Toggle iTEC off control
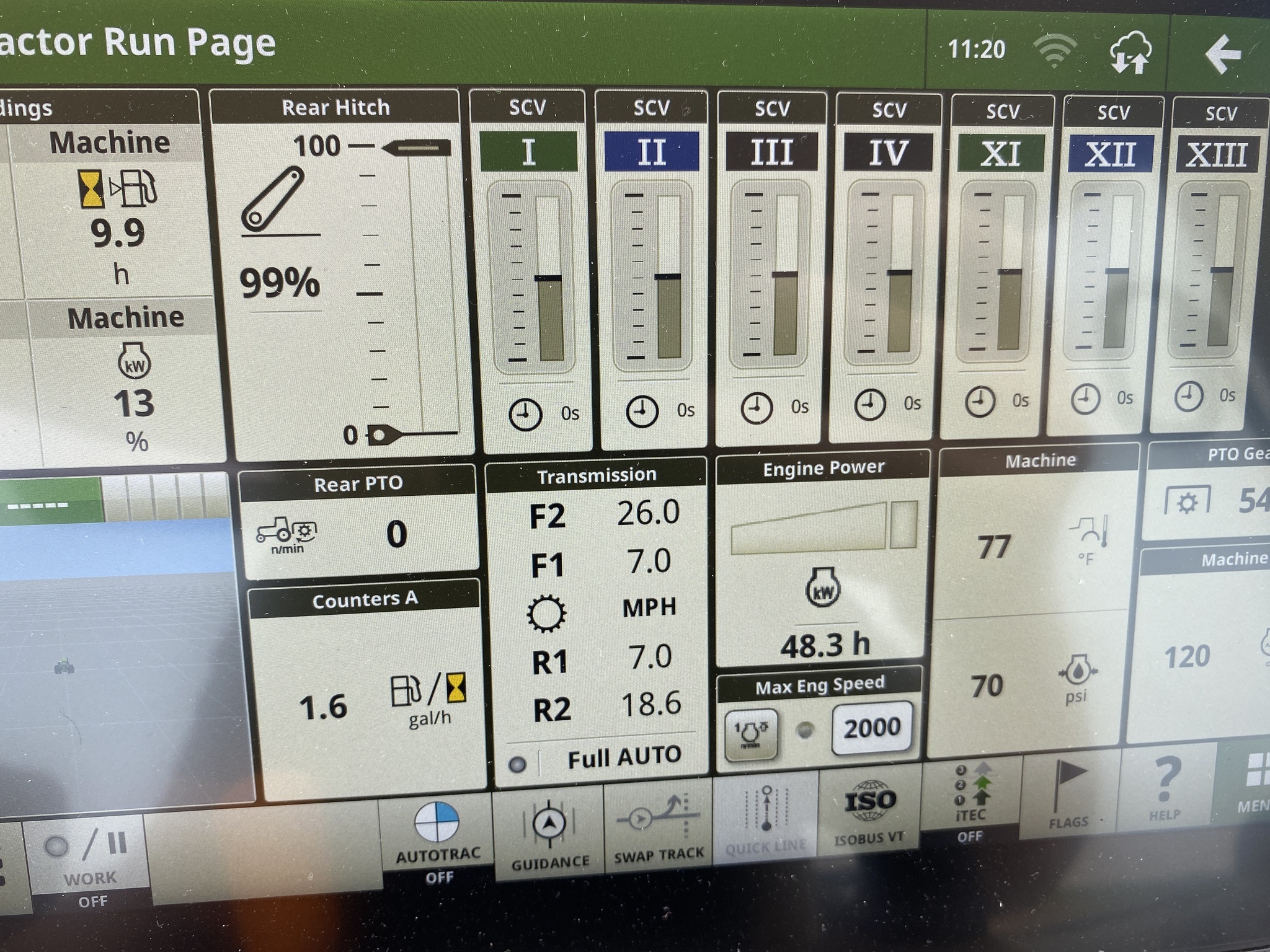Viewport: 1270px width, 952px height. pyautogui.click(x=970, y=803)
